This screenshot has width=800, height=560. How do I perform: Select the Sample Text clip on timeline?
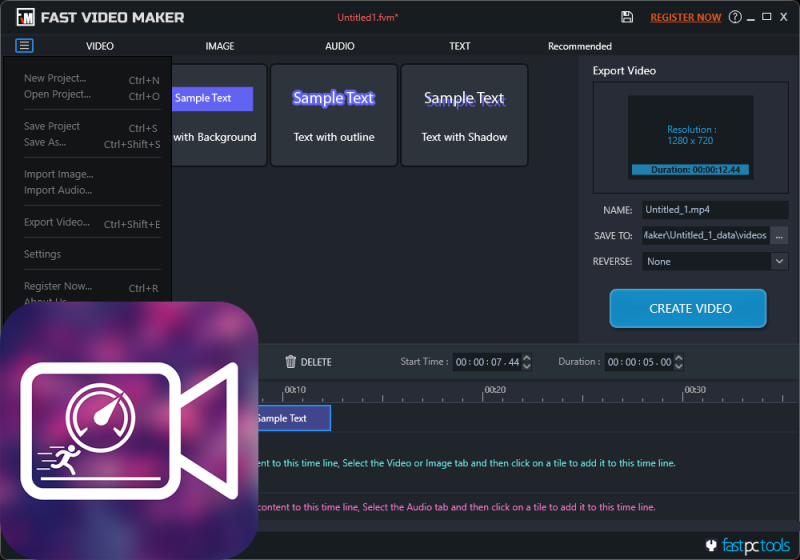[x=290, y=418]
